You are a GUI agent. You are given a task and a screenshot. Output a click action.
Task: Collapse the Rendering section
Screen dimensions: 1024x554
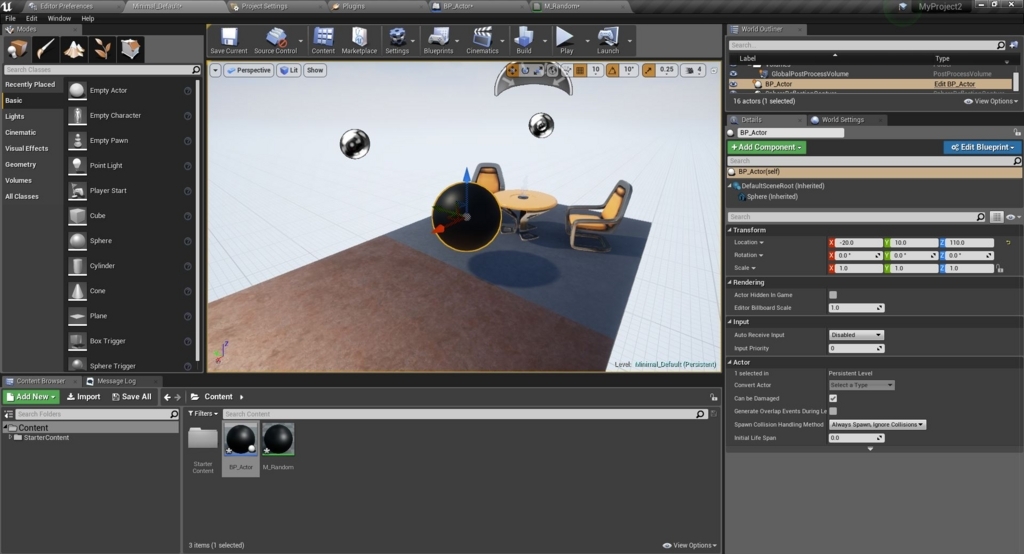(730, 282)
